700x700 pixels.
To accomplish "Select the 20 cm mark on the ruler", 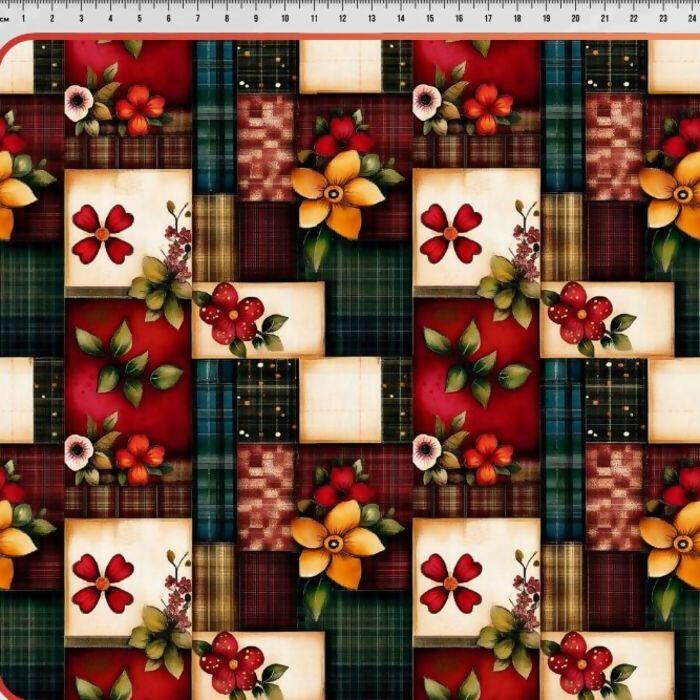I will [x=577, y=18].
